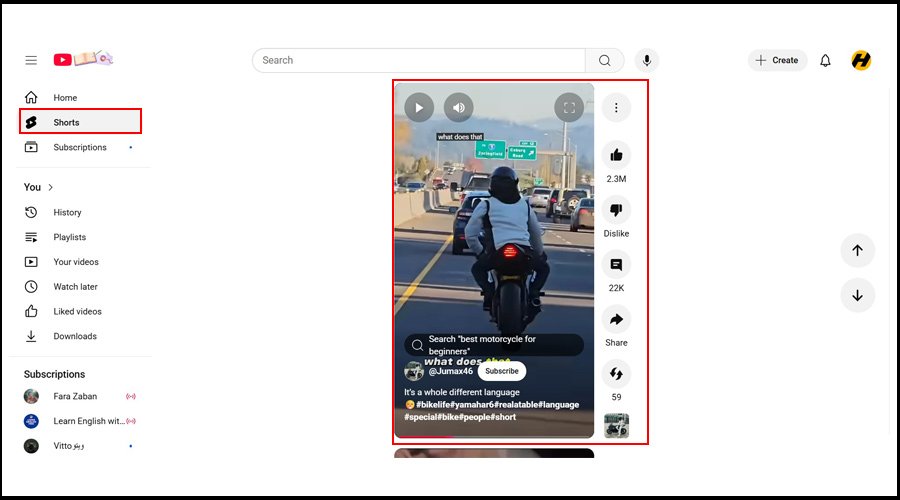Open the three-dot more options menu
Viewport: 900px width, 500px height.
(x=616, y=107)
